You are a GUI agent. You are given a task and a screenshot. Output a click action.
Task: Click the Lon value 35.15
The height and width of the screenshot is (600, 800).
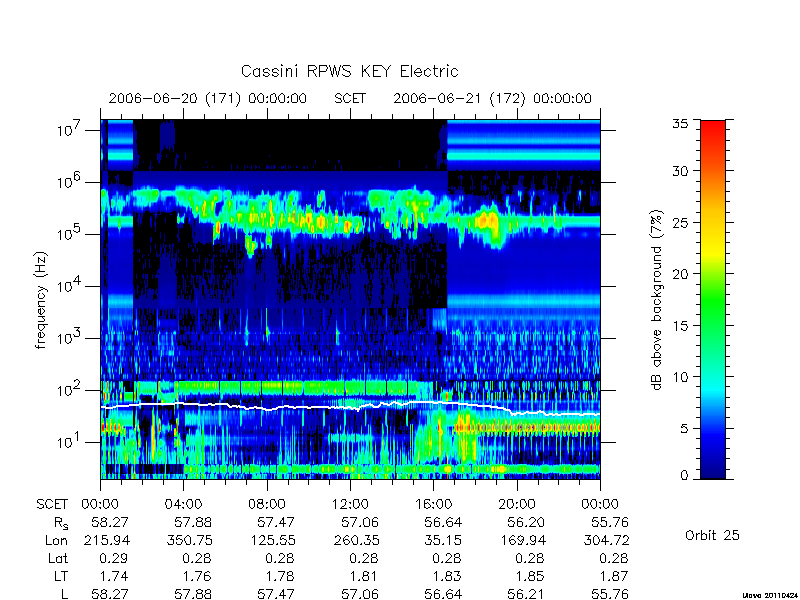(x=442, y=540)
